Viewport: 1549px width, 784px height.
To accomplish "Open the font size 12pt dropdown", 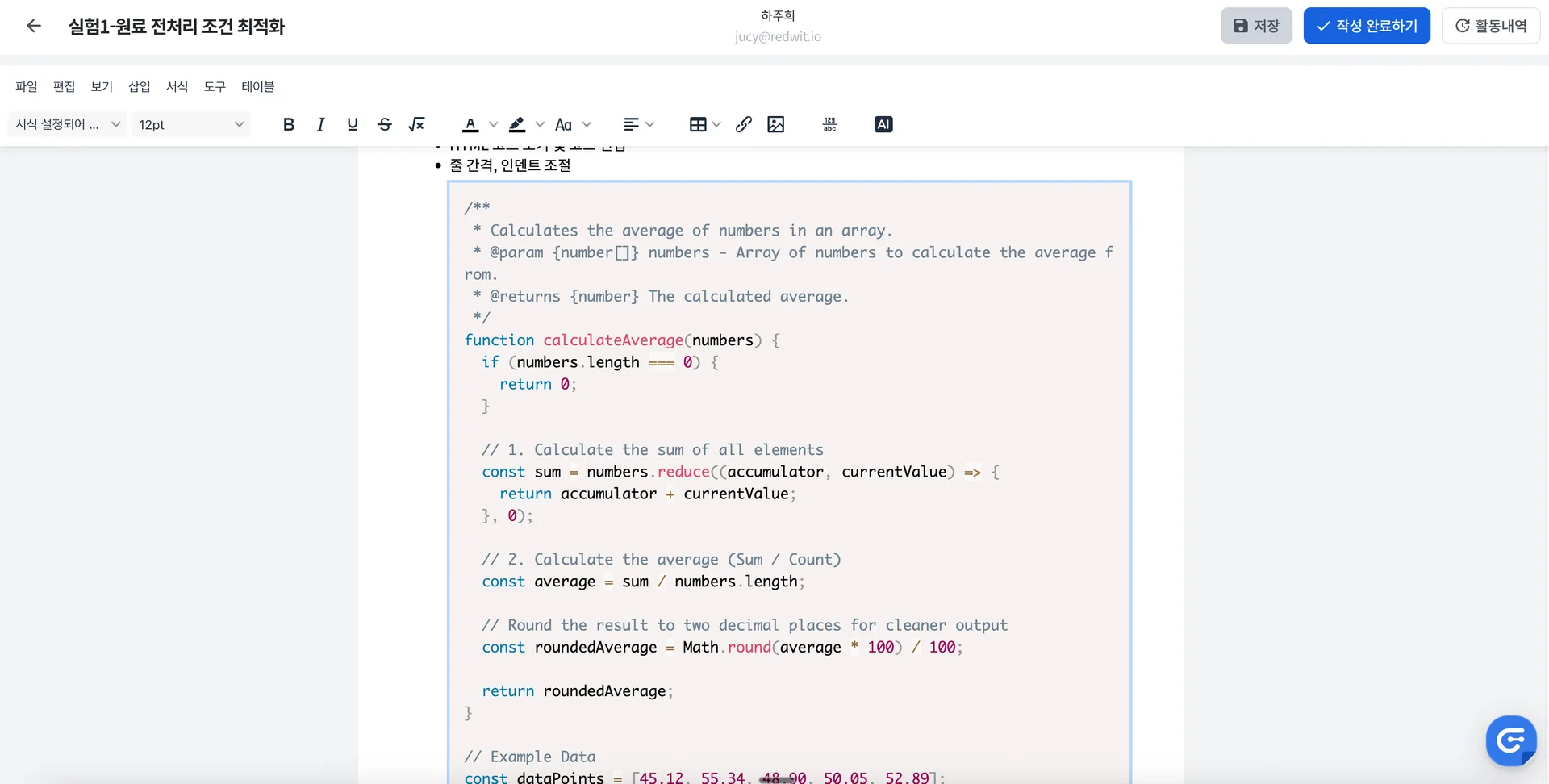I will (190, 124).
